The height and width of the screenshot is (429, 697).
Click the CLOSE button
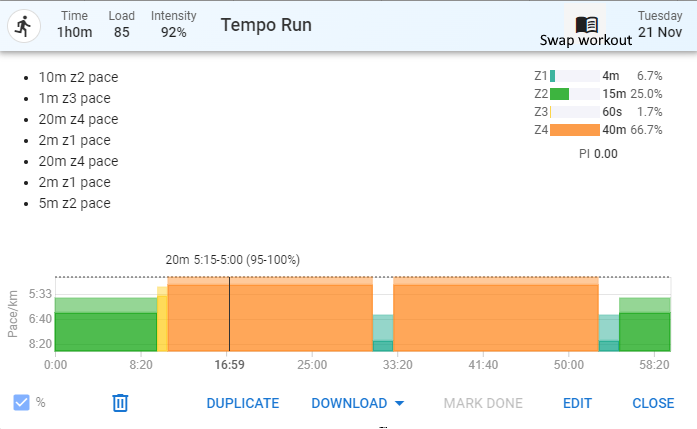(653, 403)
